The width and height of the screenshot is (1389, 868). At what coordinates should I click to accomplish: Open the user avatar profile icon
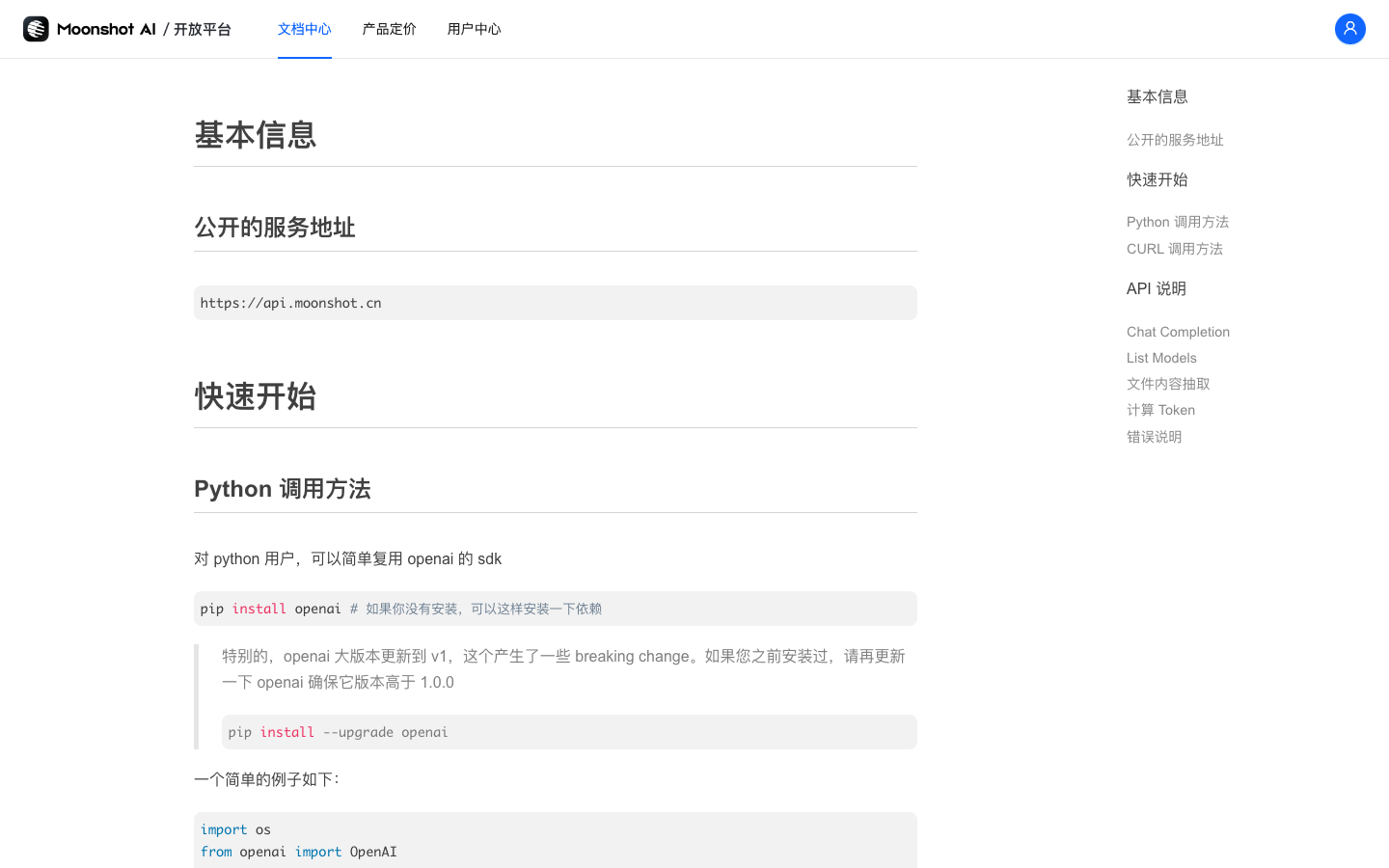click(x=1349, y=29)
